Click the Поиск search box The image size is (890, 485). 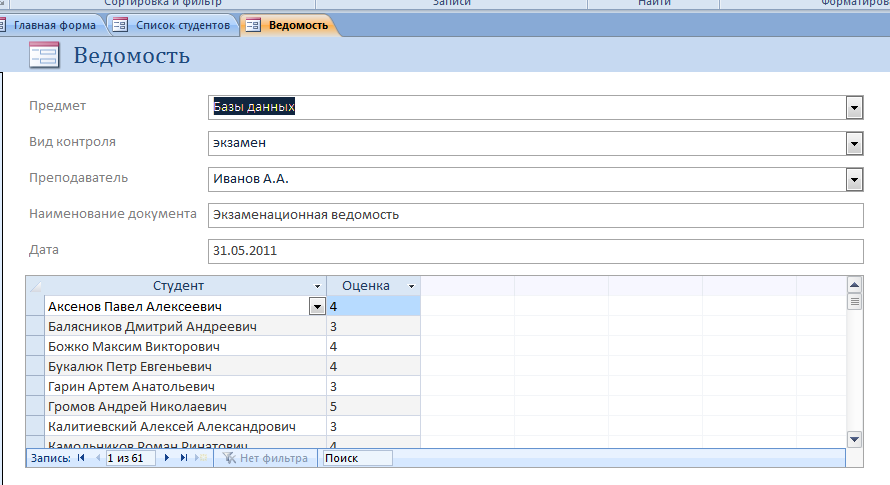click(x=358, y=458)
